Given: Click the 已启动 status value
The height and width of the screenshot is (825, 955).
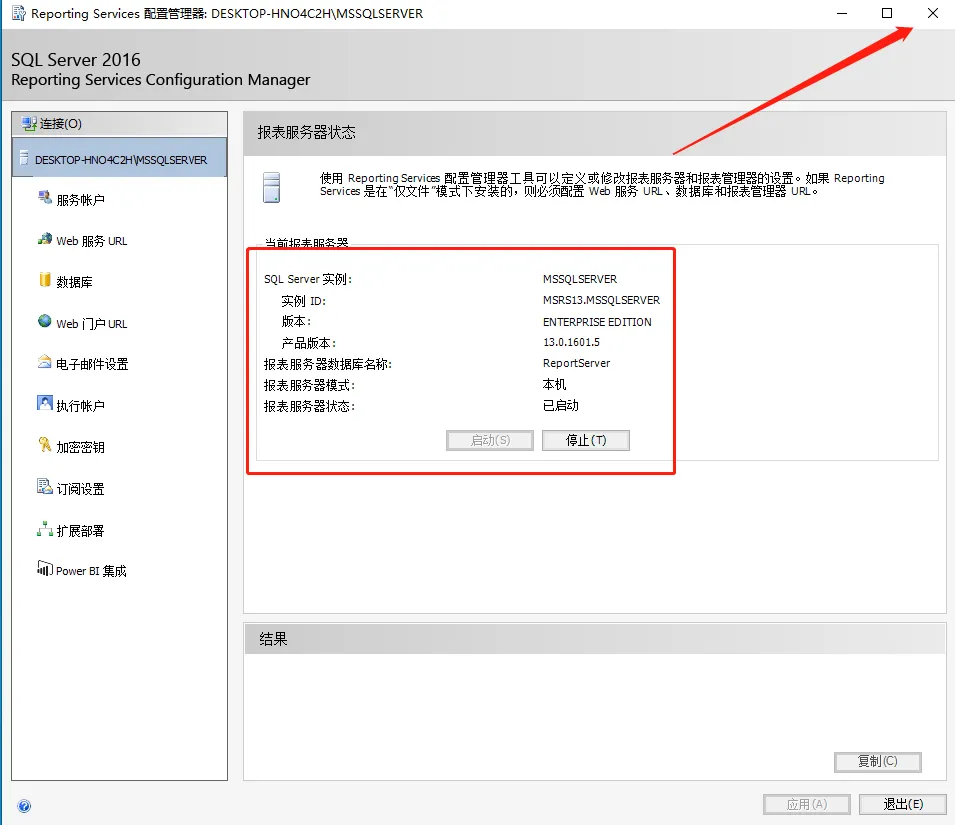Looking at the screenshot, I should [560, 405].
